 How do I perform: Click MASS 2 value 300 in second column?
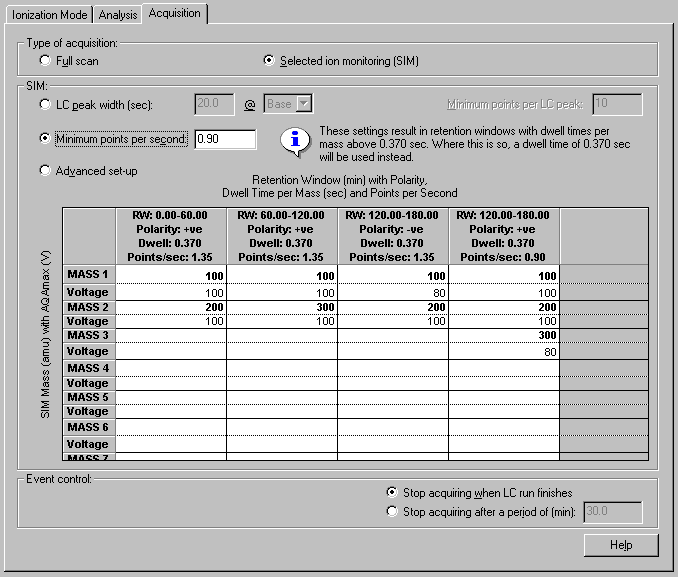click(282, 308)
